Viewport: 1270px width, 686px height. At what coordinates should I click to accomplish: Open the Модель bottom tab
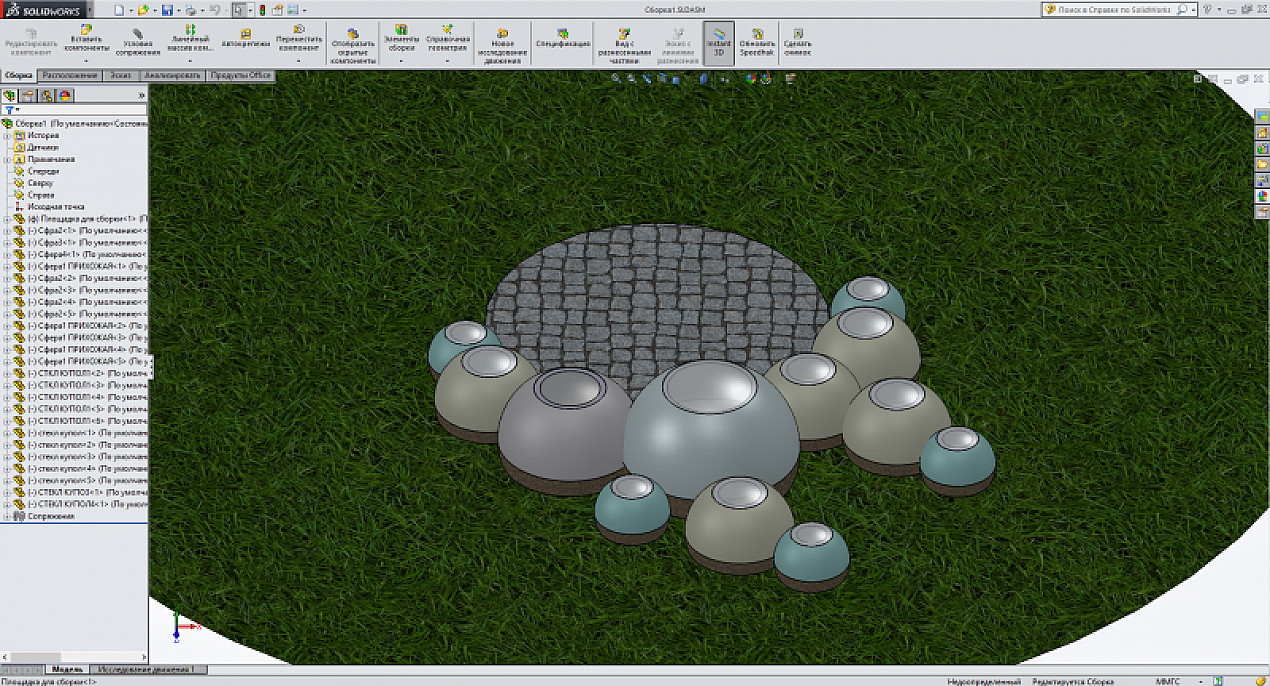tap(68, 669)
